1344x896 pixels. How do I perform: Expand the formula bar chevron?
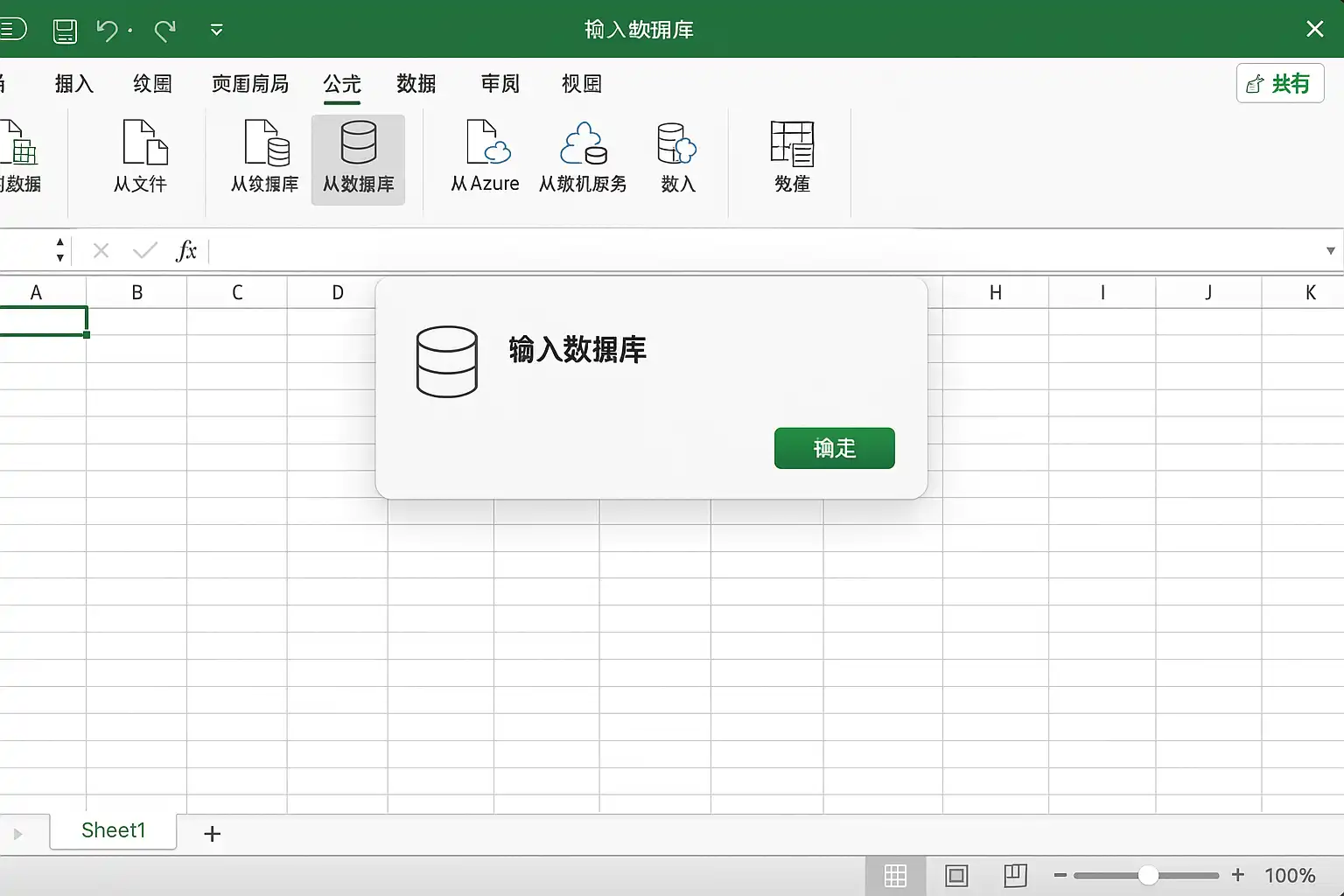[1330, 251]
